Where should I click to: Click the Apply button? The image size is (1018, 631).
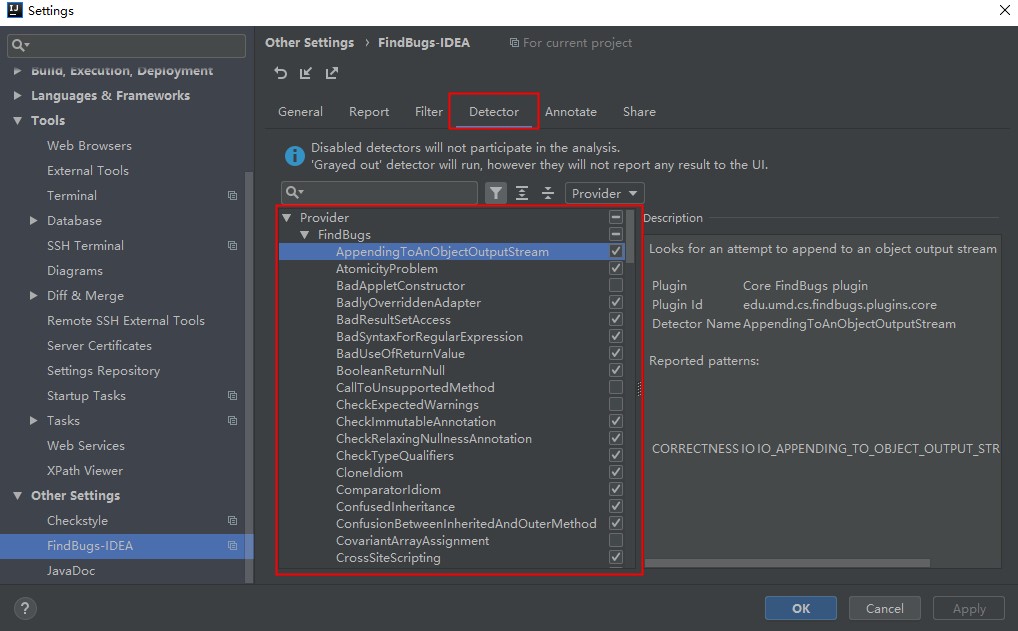[969, 608]
